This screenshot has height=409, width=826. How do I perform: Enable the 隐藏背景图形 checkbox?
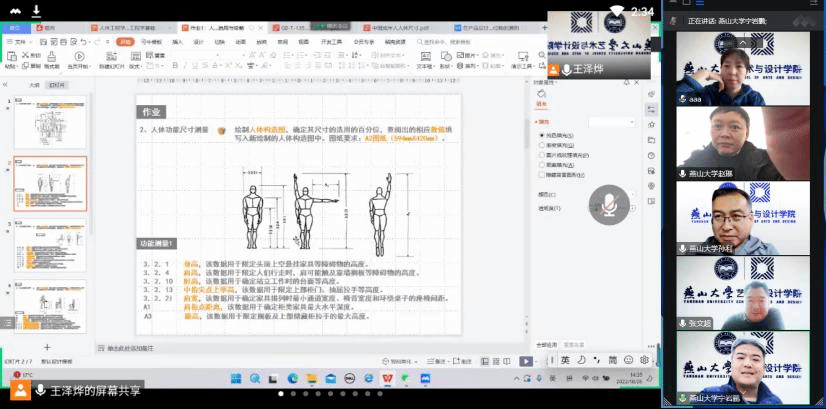[543, 173]
